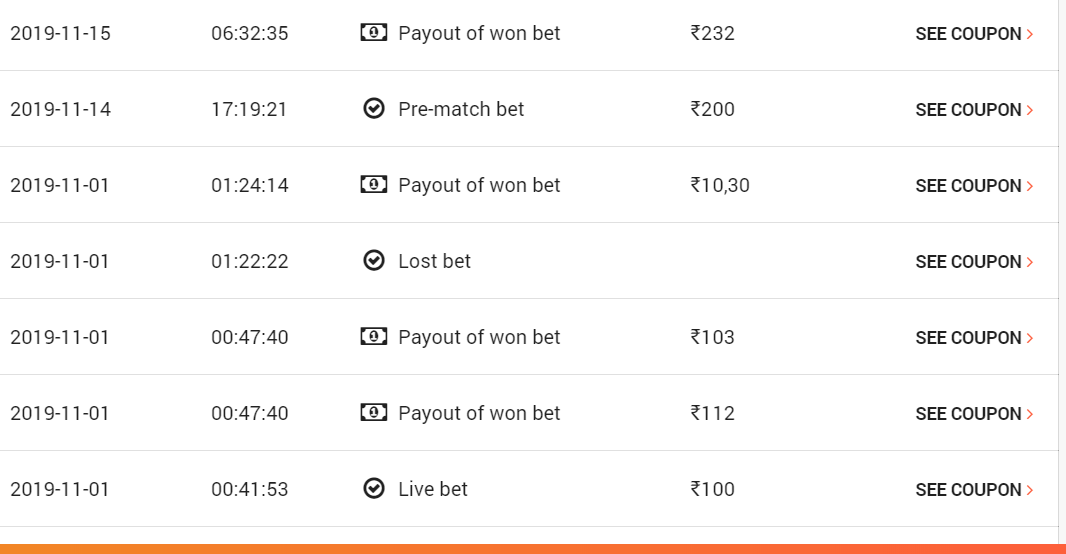
Task: Click checkmark icon beside Pre-match bet
Action: (373, 109)
